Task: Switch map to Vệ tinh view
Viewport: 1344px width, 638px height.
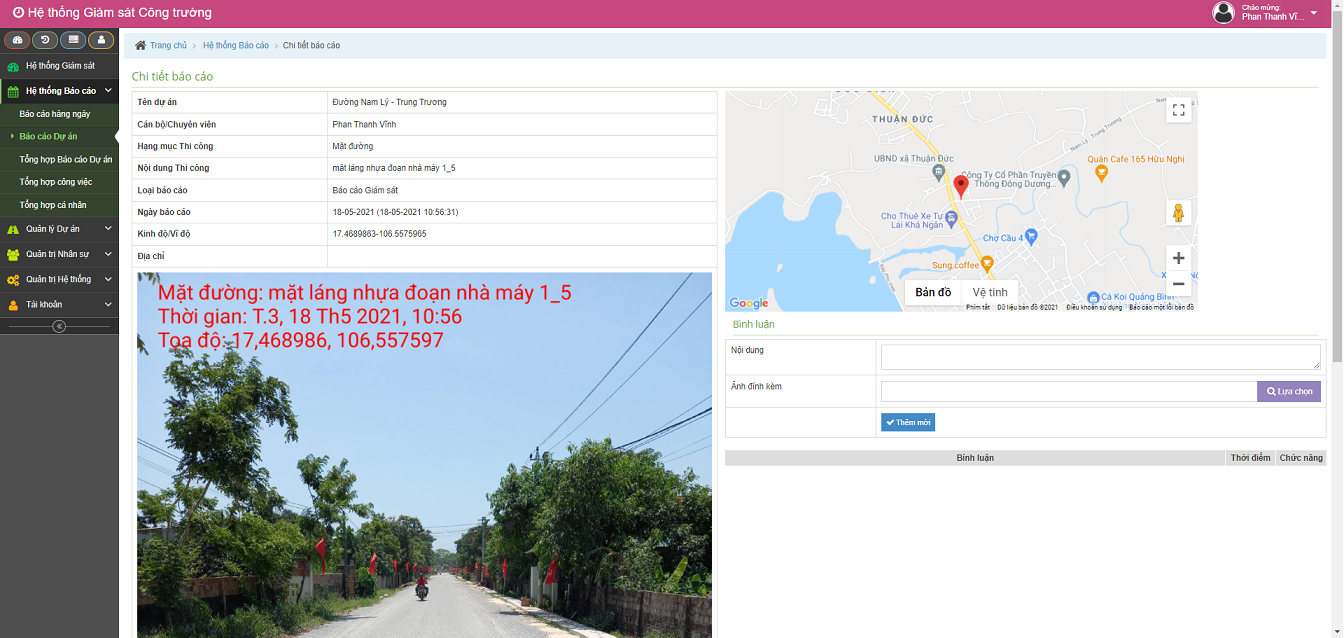Action: [990, 292]
